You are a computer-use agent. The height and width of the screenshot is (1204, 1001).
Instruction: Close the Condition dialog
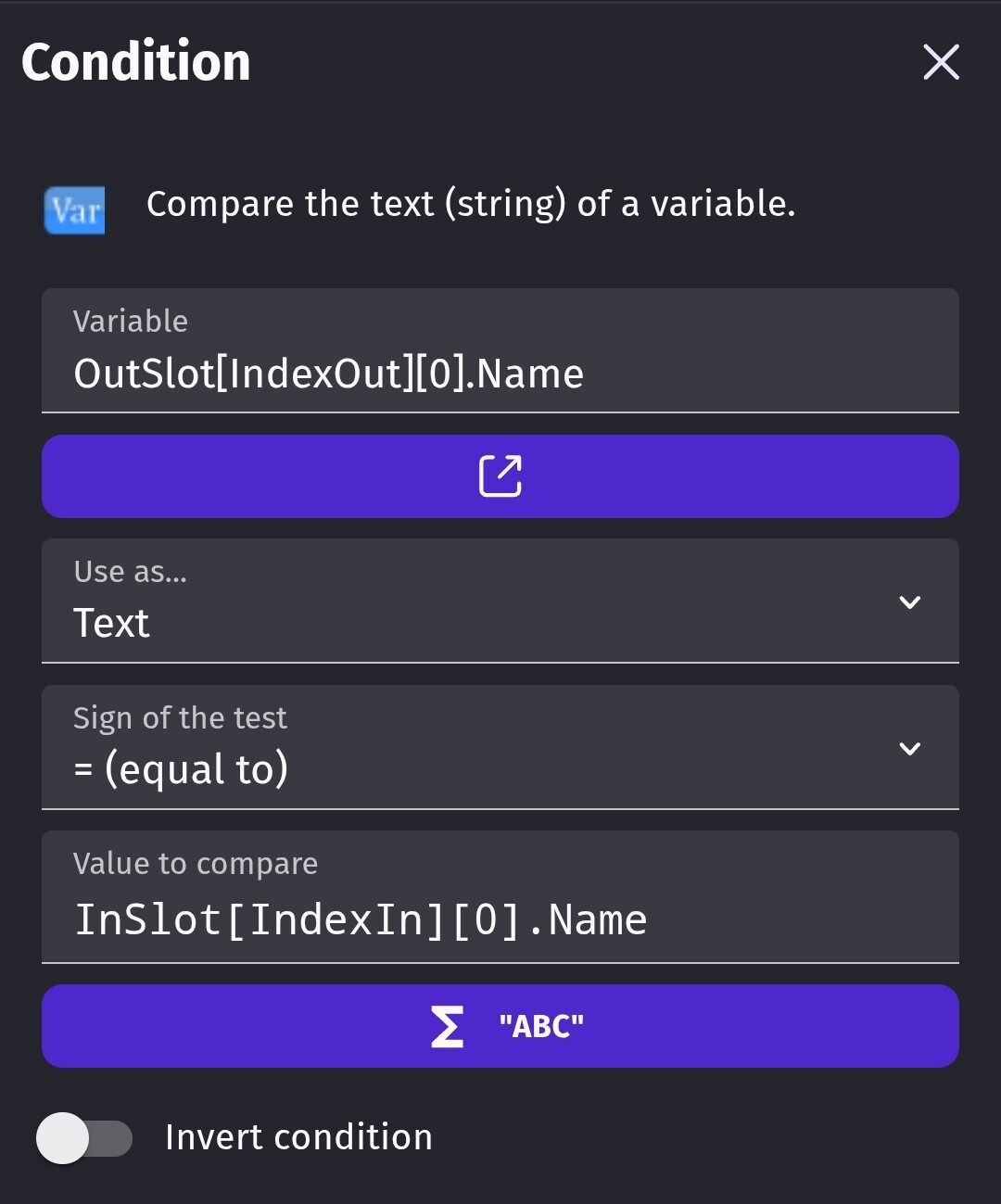[x=941, y=62]
